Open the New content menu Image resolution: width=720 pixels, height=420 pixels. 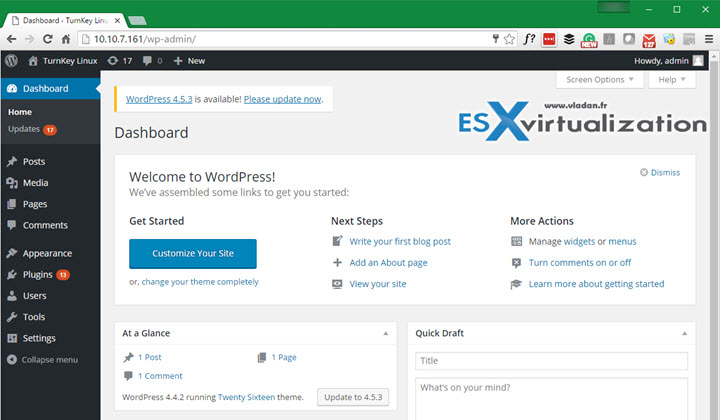tap(189, 61)
